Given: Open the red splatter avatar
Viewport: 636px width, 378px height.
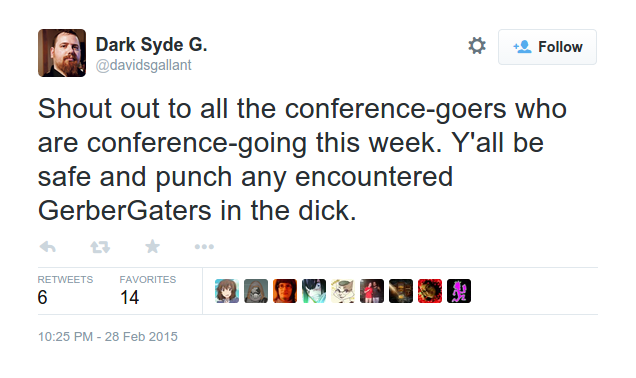Looking at the screenshot, I should click(430, 291).
